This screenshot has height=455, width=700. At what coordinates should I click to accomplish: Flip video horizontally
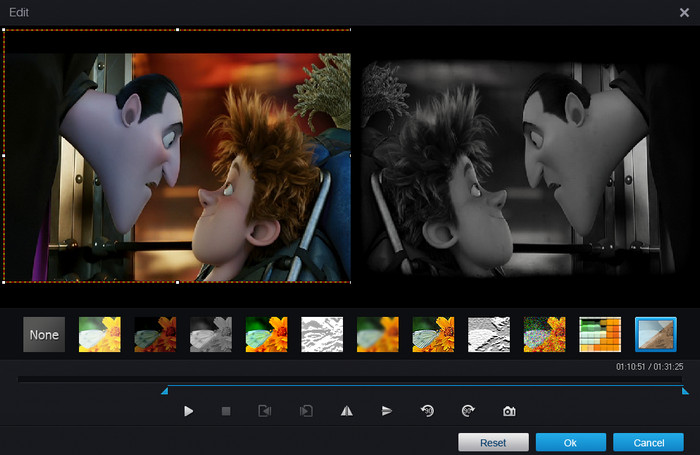347,411
